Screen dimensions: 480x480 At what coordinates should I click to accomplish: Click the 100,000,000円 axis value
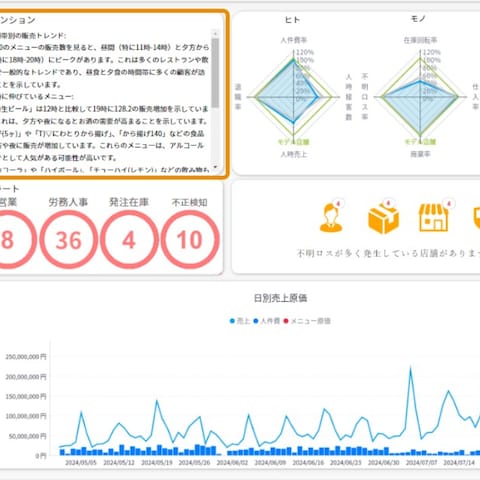(x=26, y=416)
